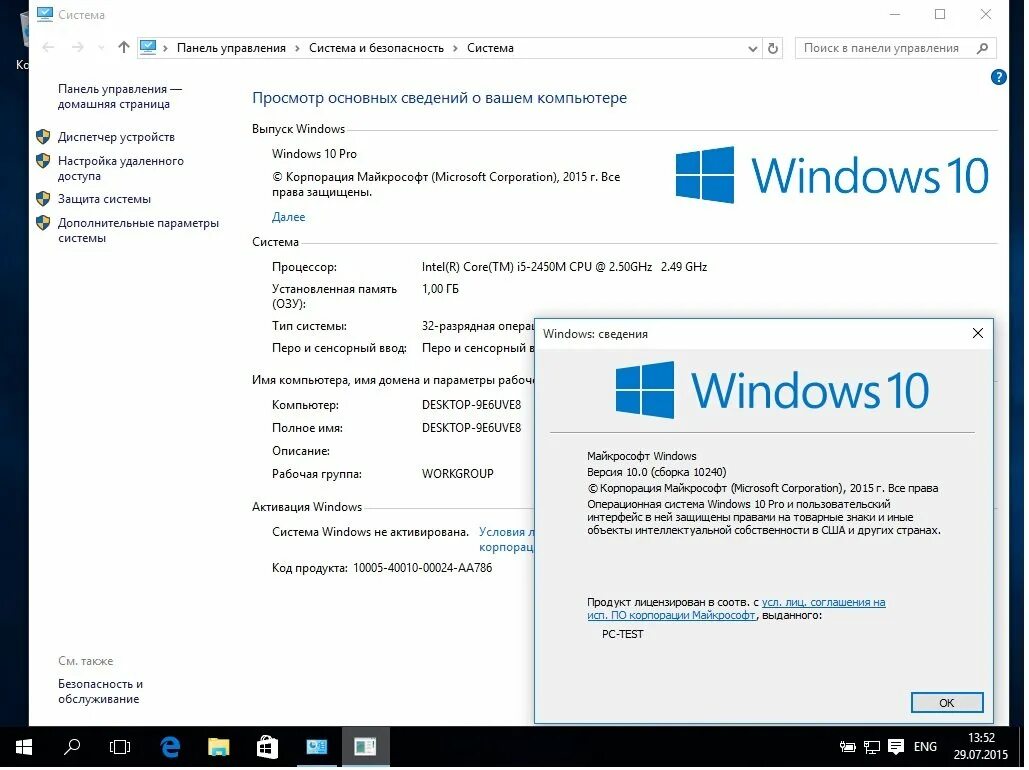Open Дополнительные параметры системы link
The height and width of the screenshot is (770, 1029).
point(138,230)
